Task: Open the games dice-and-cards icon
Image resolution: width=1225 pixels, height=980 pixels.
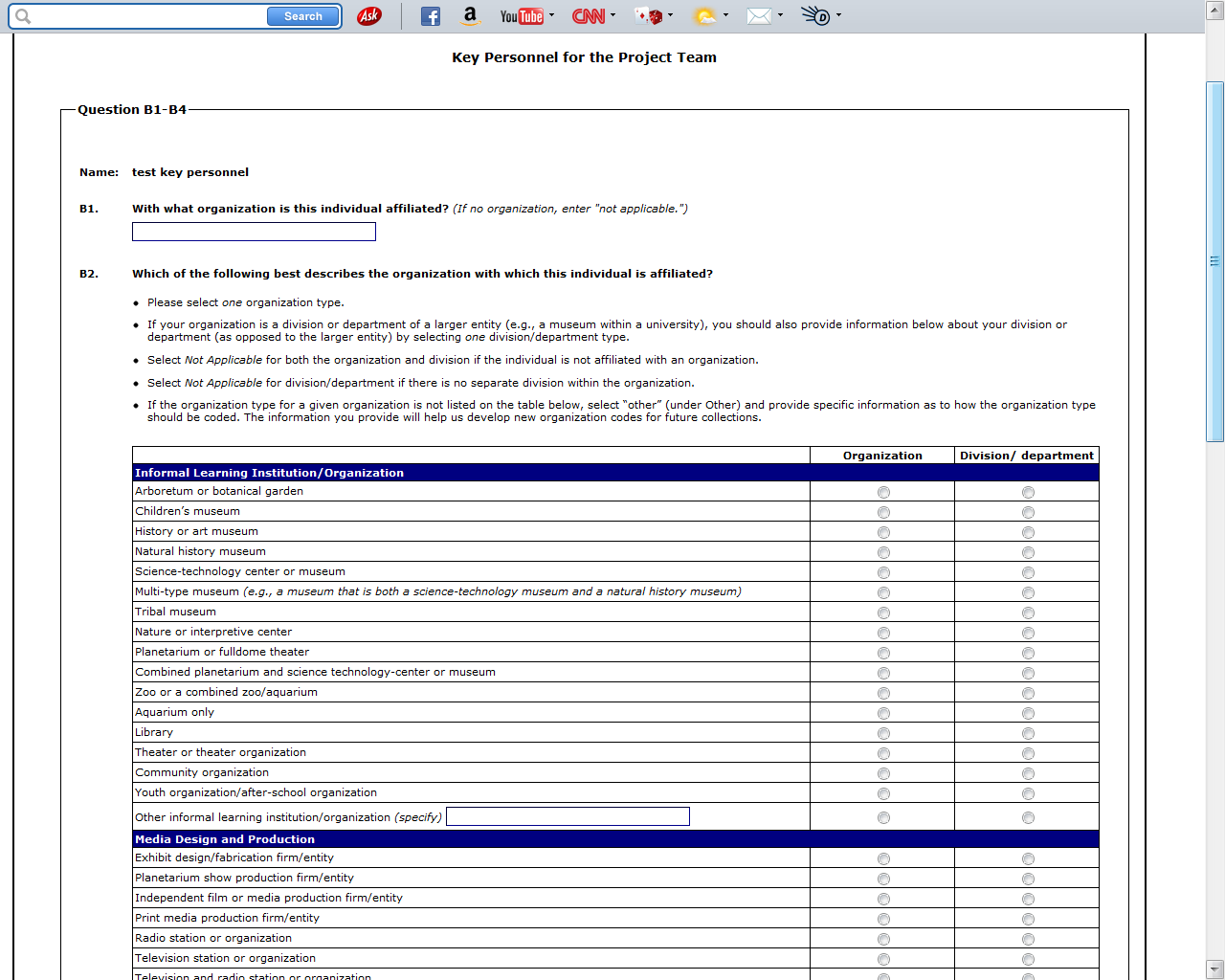Action: (649, 16)
